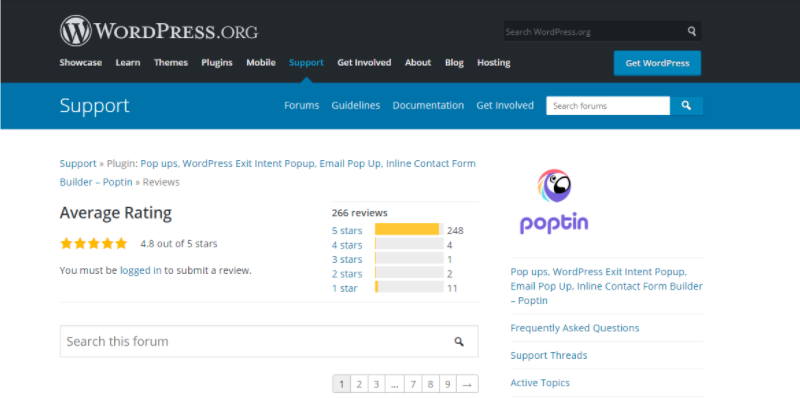Click the Support heading in the blue bar
The image size is (800, 398).
pyautogui.click(x=94, y=106)
